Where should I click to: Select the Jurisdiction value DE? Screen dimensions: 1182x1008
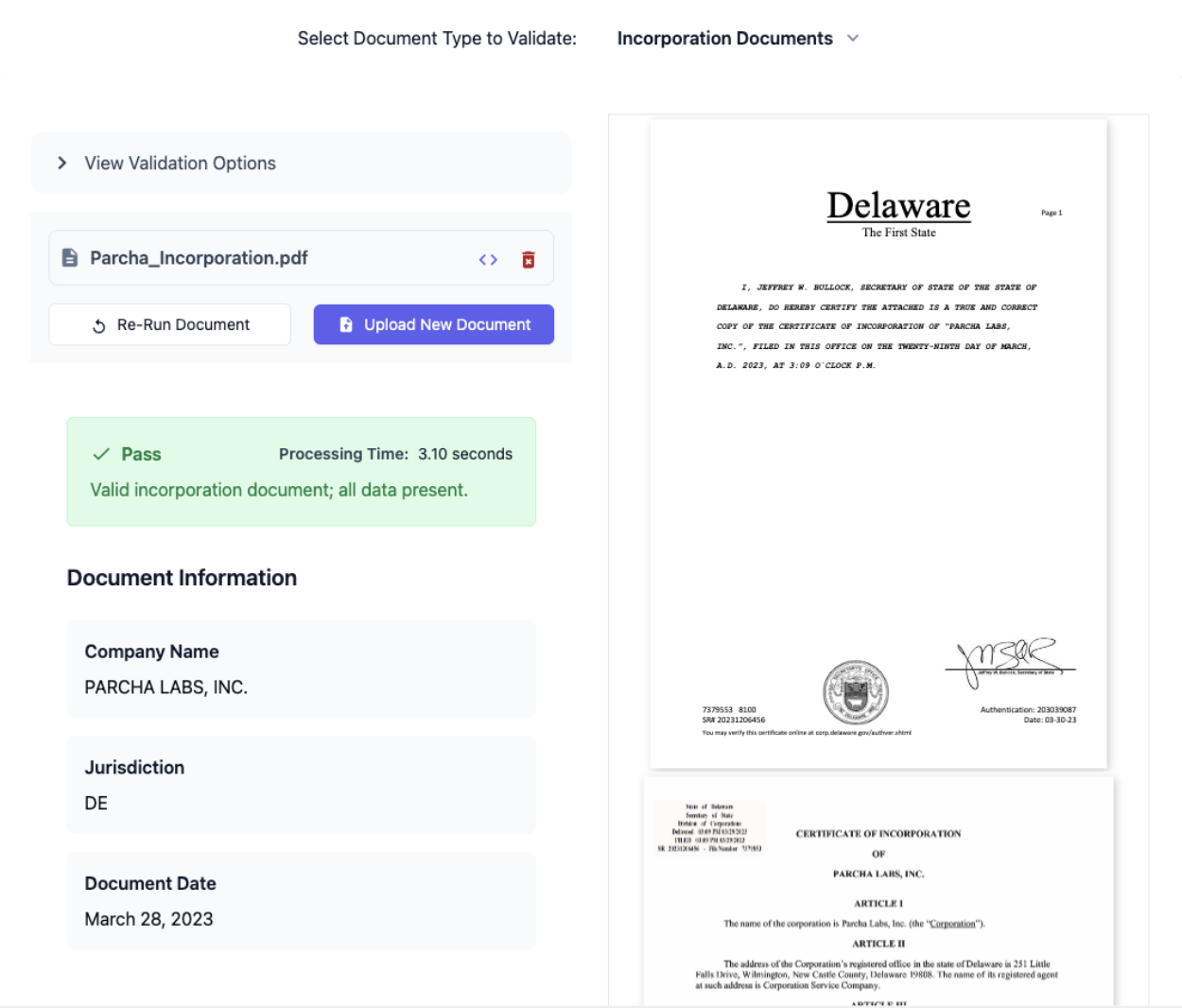[x=96, y=803]
